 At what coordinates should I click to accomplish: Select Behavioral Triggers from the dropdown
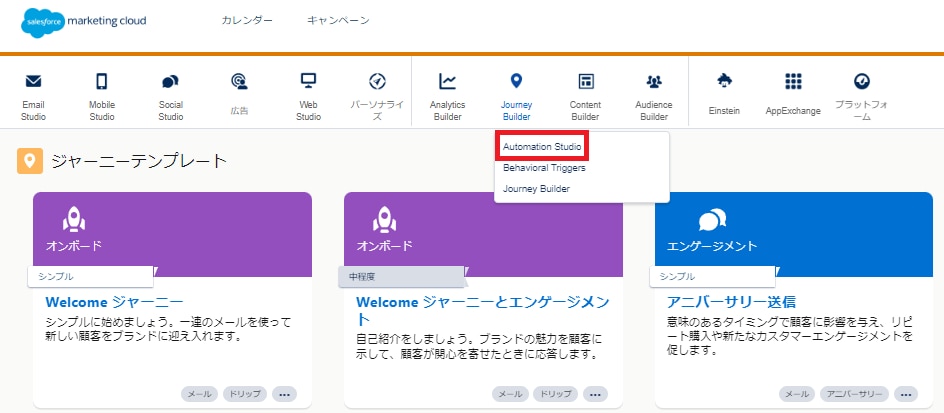pos(544,168)
